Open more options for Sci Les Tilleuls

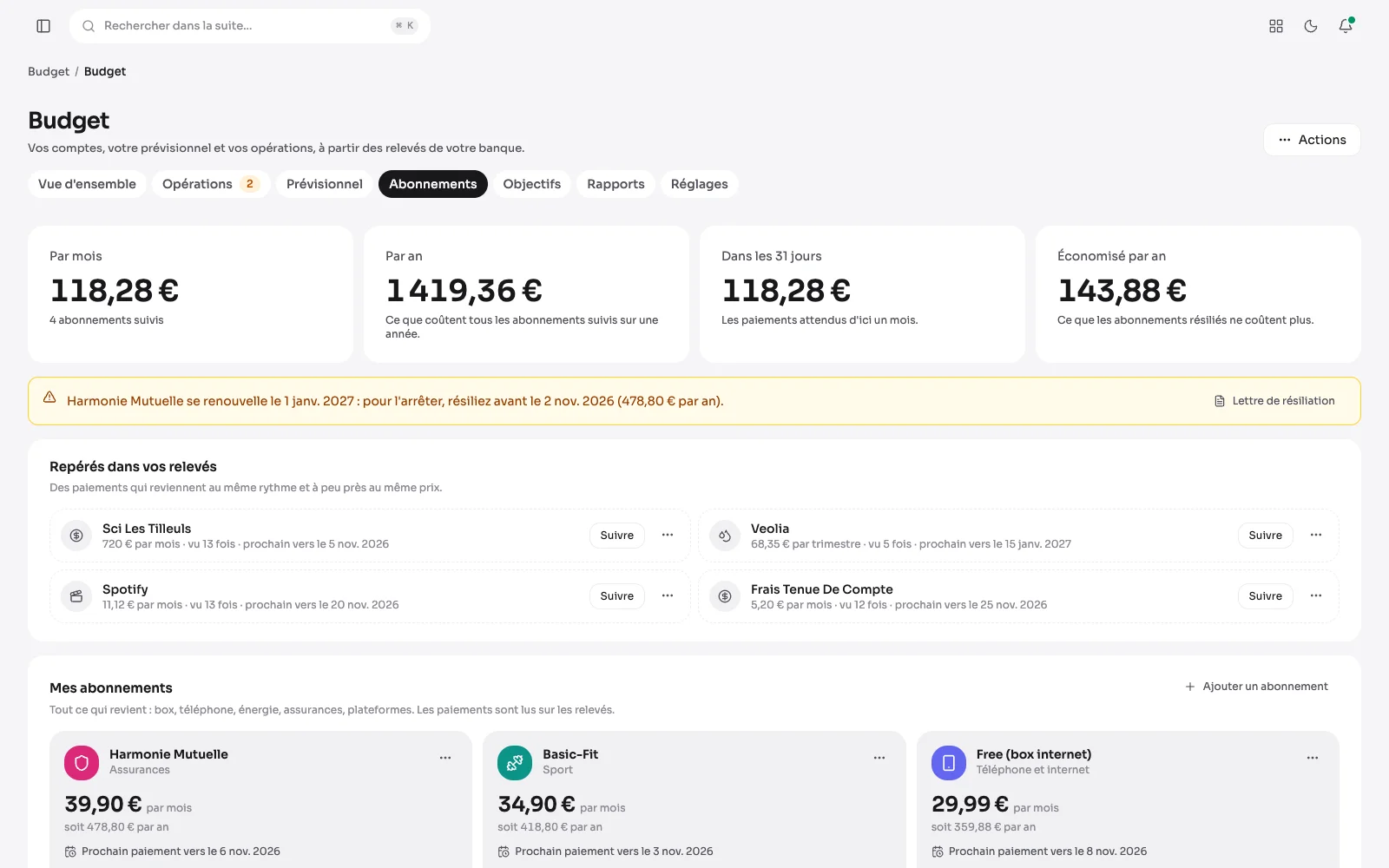[x=668, y=536]
